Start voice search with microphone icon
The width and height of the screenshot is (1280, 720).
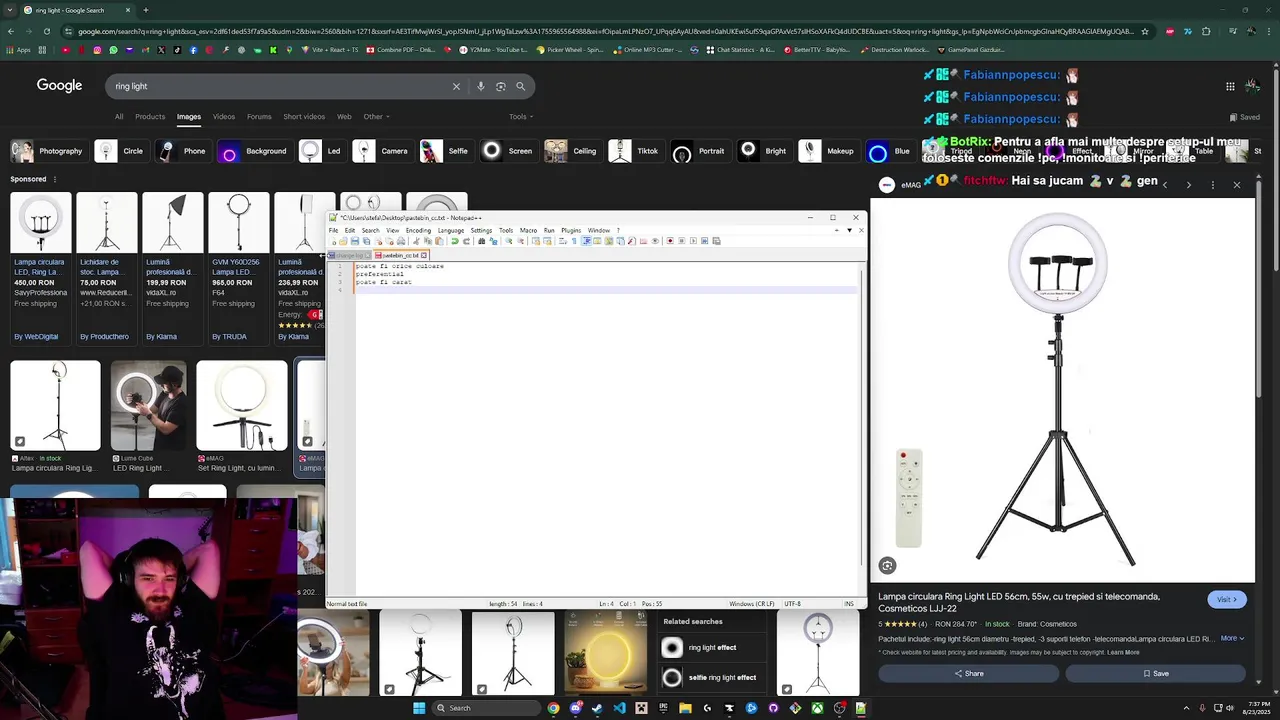tap(481, 86)
